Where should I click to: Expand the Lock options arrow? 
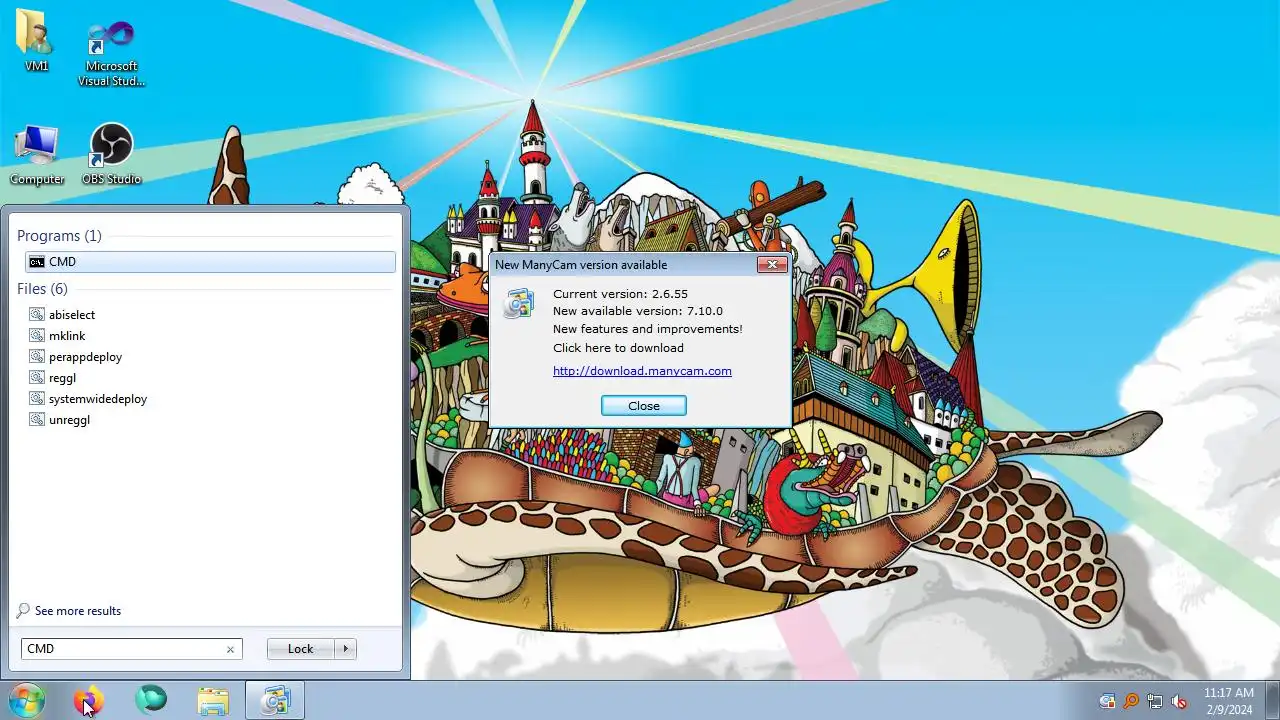[x=346, y=649]
